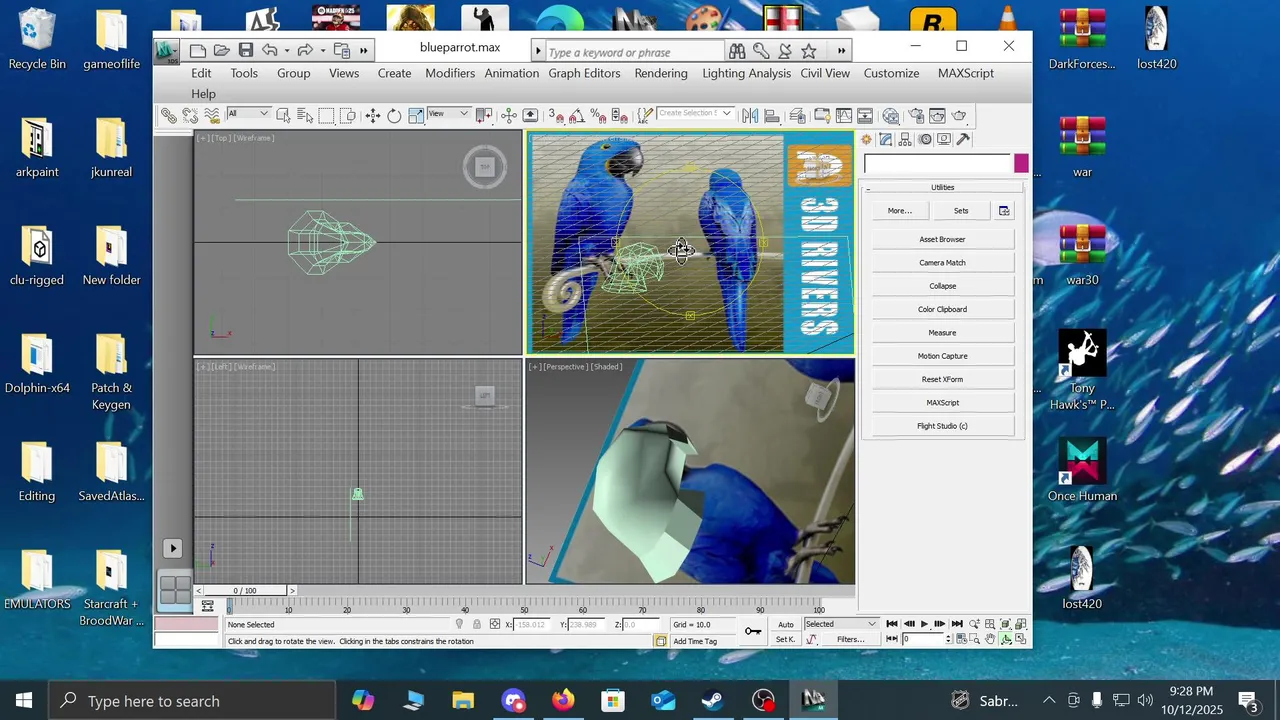Open the selection filter All dropdown

[248, 113]
